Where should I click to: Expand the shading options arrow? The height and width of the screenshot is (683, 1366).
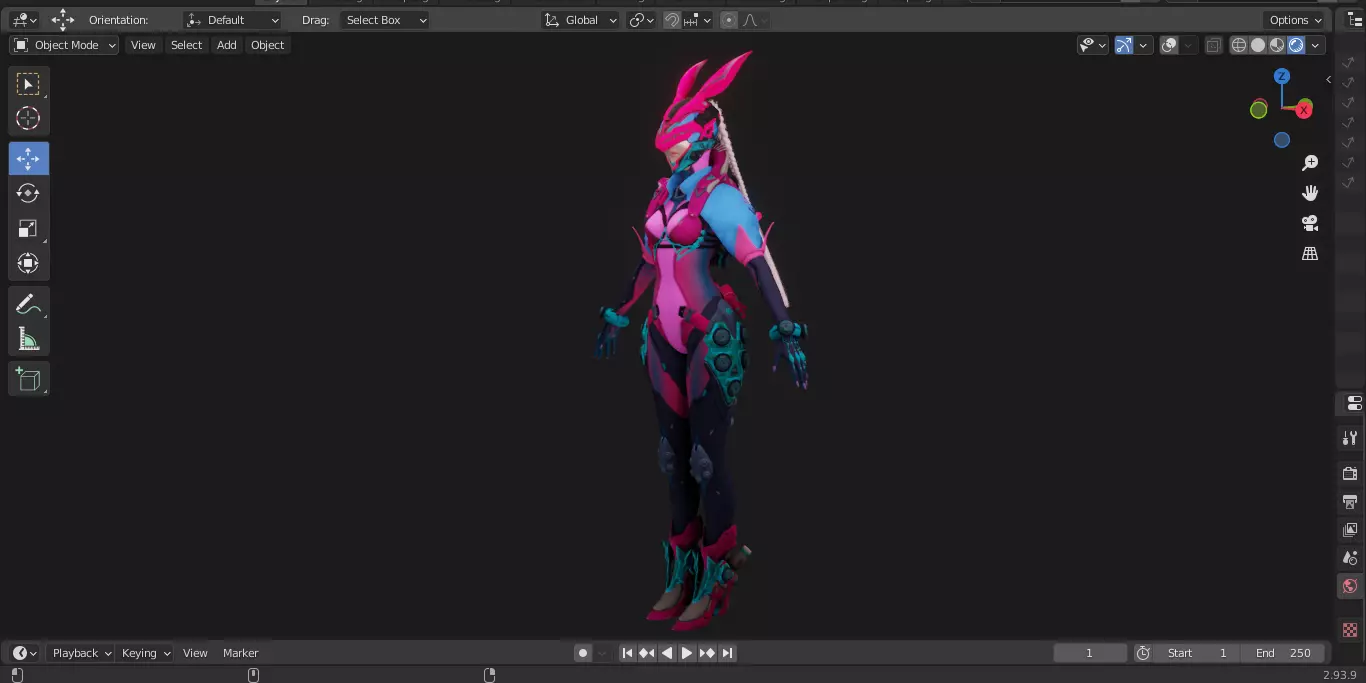pyautogui.click(x=1316, y=45)
